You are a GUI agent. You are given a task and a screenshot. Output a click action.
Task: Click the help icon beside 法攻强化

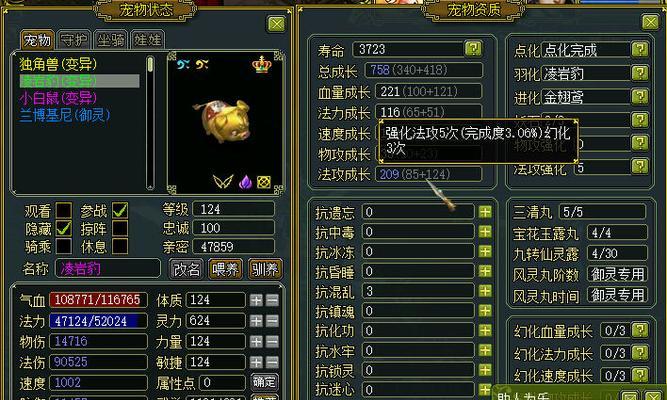(x=640, y=166)
